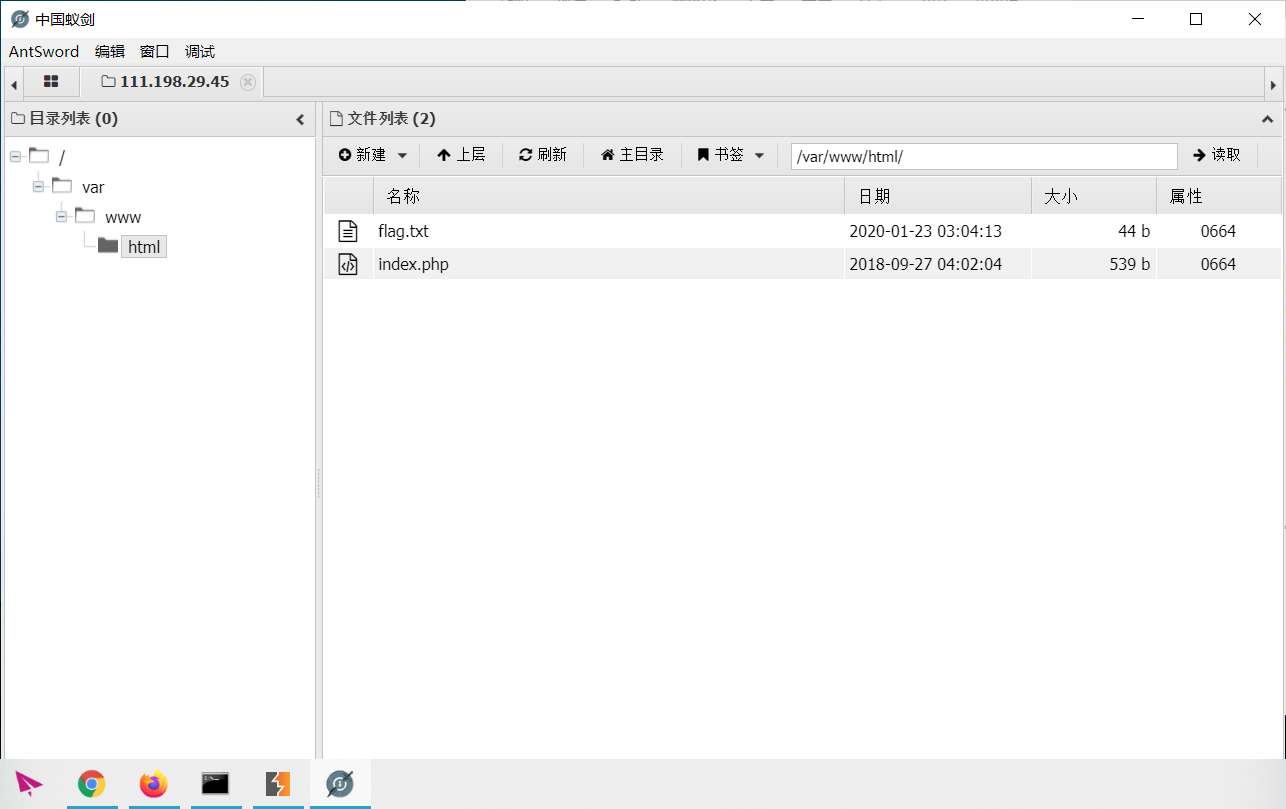This screenshot has height=809, width=1286.
Task: Click index.php attribute 0664 cell
Action: click(x=1218, y=264)
